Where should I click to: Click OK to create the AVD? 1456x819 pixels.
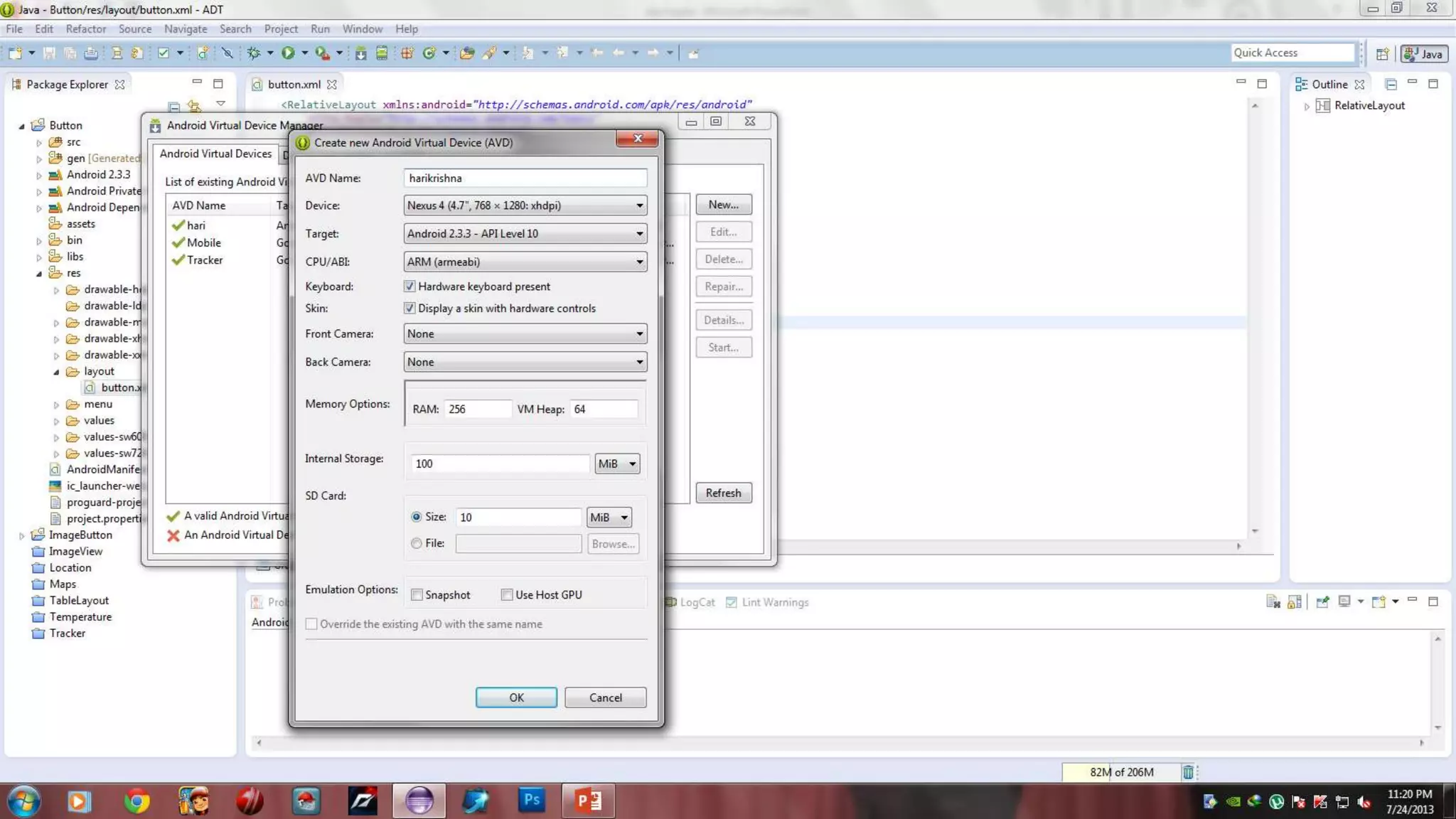(x=516, y=697)
